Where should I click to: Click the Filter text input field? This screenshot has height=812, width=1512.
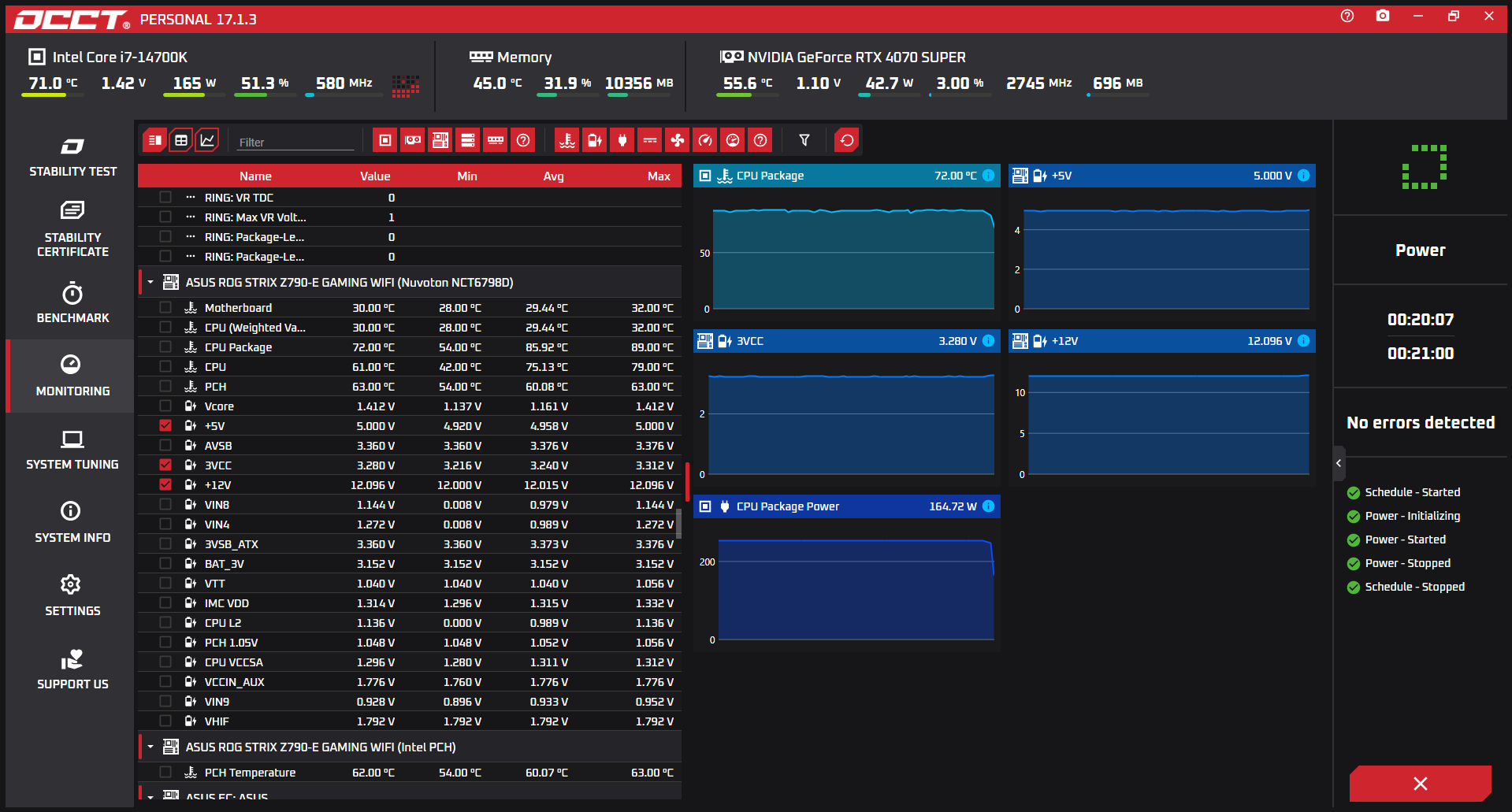coord(295,143)
